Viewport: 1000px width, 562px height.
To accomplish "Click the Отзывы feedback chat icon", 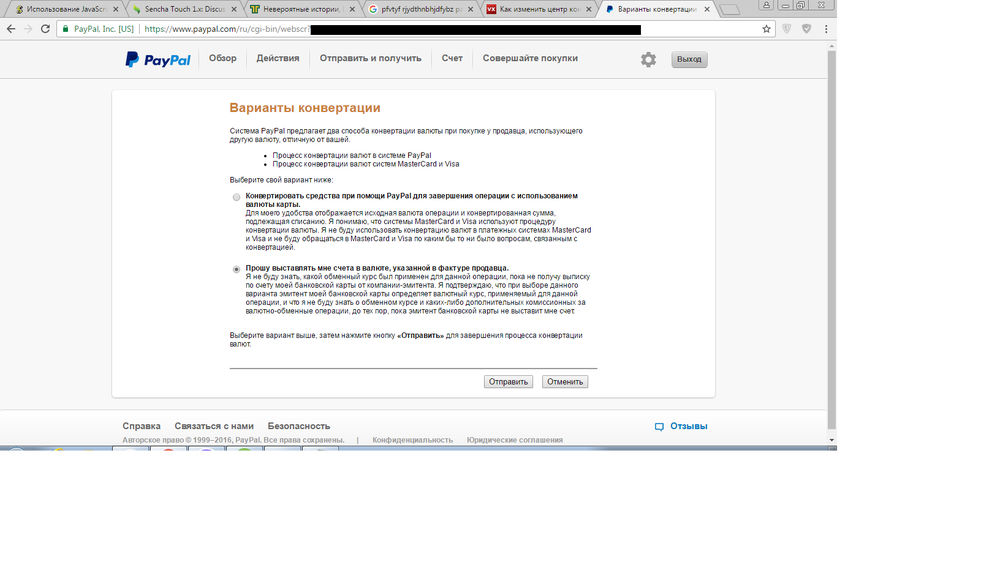I will 659,427.
